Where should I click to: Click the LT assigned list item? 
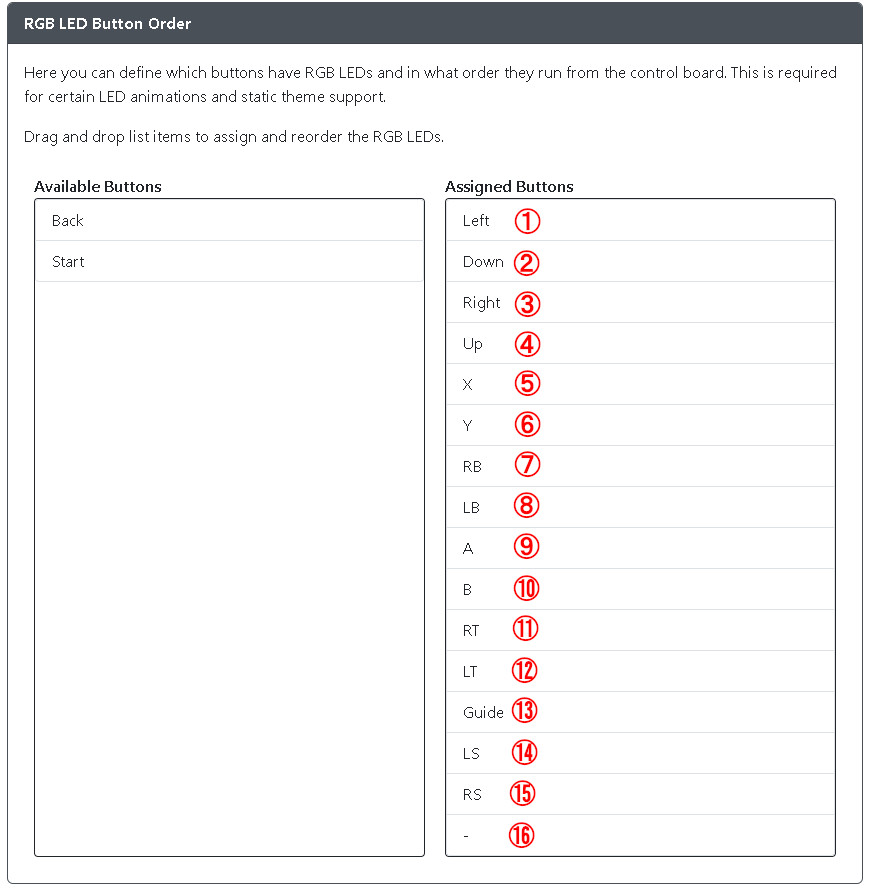point(640,671)
